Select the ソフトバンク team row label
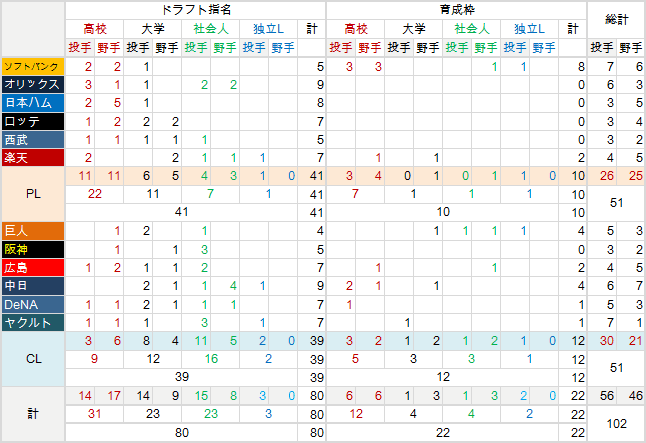Image resolution: width=646 pixels, height=443 pixels. point(33,66)
